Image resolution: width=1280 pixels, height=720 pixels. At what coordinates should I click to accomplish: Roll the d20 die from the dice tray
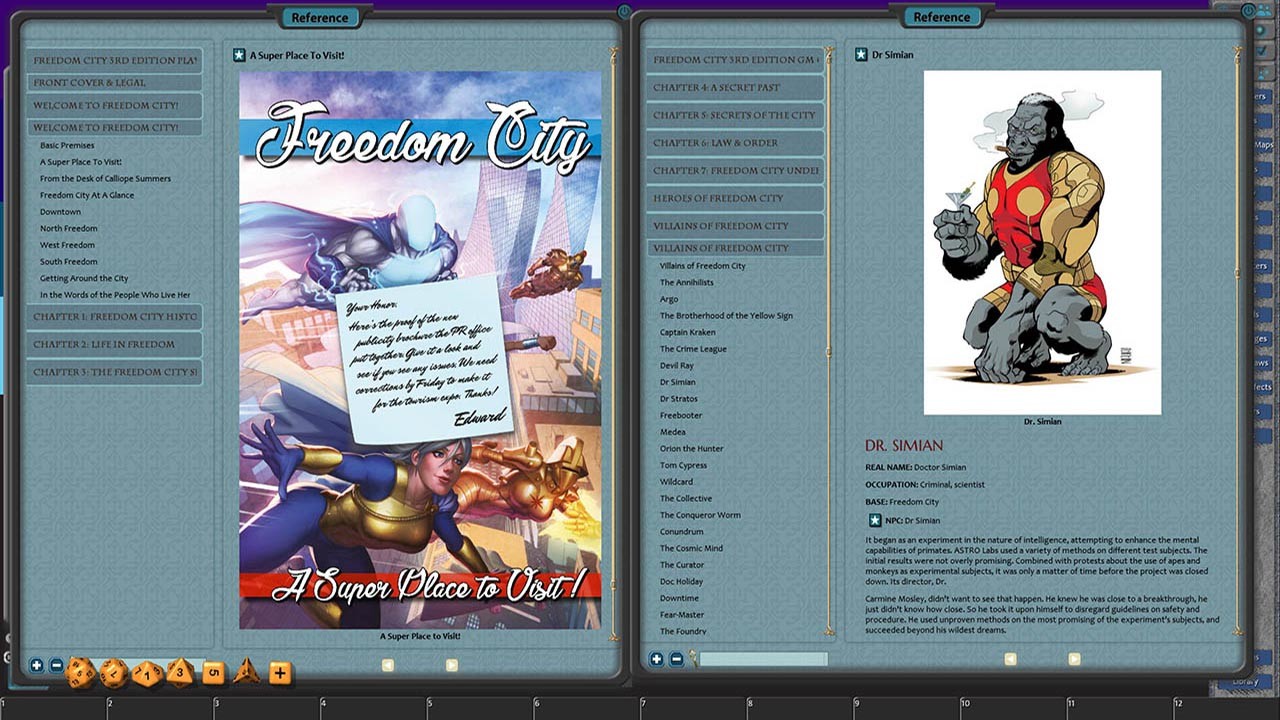pyautogui.click(x=80, y=672)
